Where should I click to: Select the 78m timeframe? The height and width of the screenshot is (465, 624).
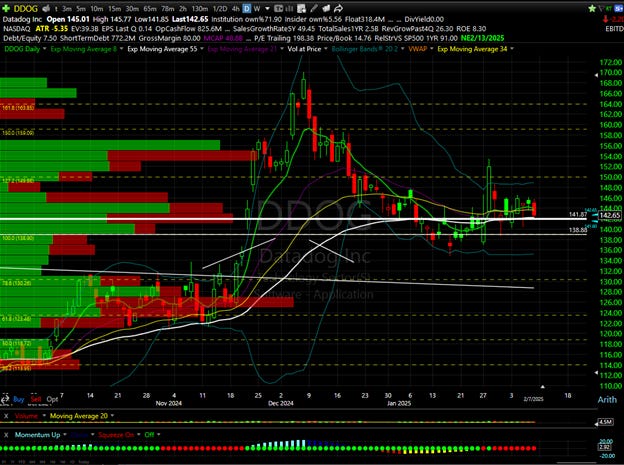pyautogui.click(x=168, y=9)
